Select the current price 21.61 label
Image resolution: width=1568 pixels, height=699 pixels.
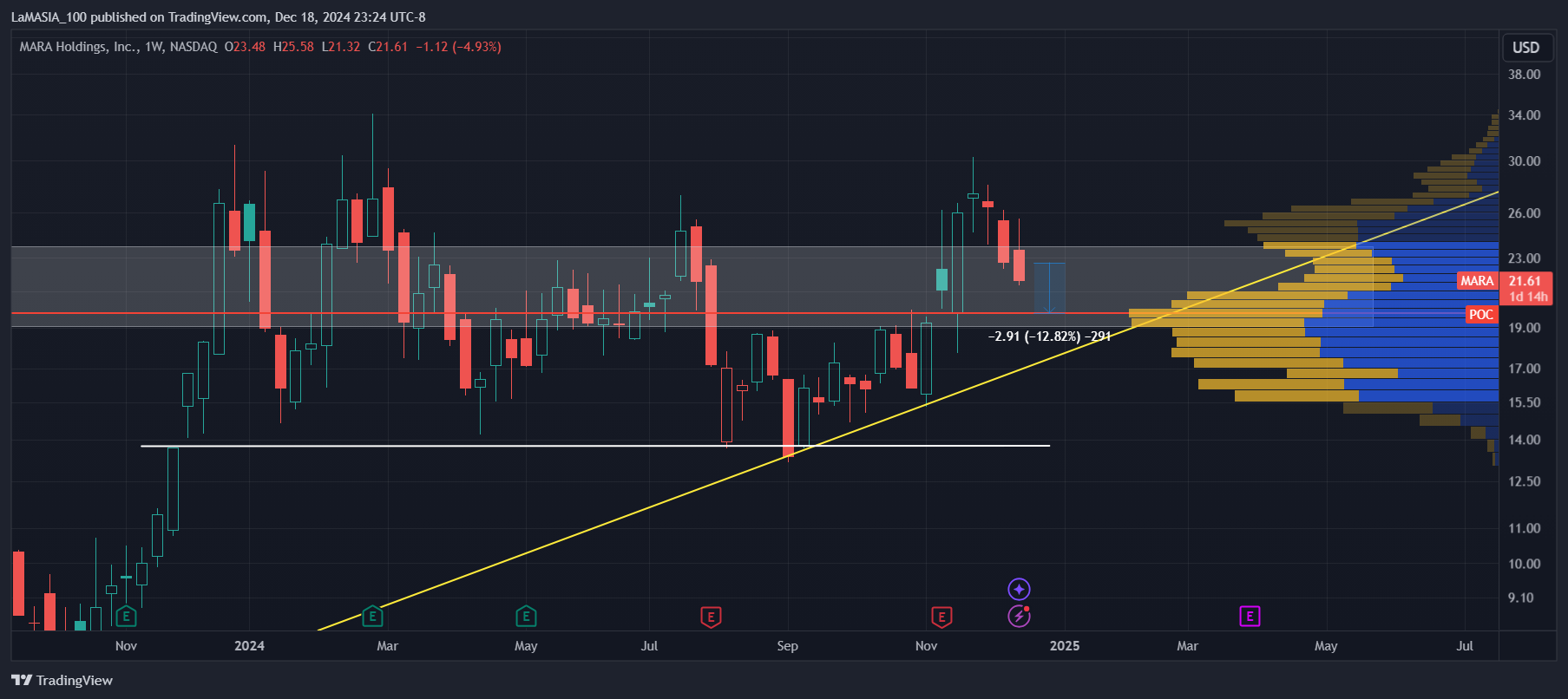tap(1525, 281)
